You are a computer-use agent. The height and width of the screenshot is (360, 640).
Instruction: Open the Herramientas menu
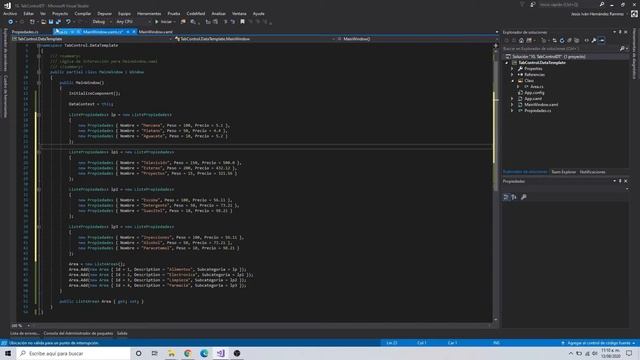(x=149, y=13)
